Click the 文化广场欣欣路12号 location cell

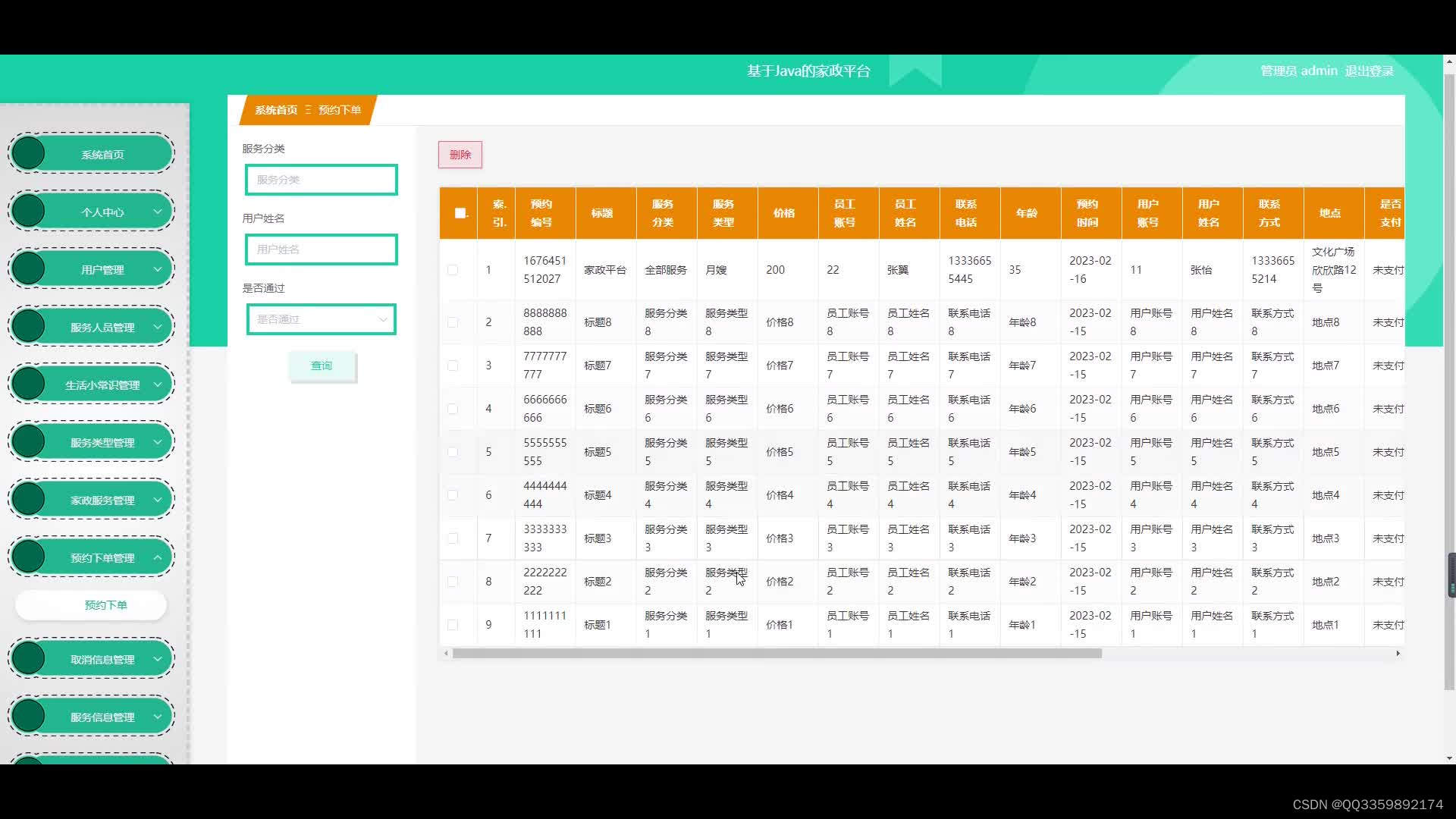click(1334, 270)
